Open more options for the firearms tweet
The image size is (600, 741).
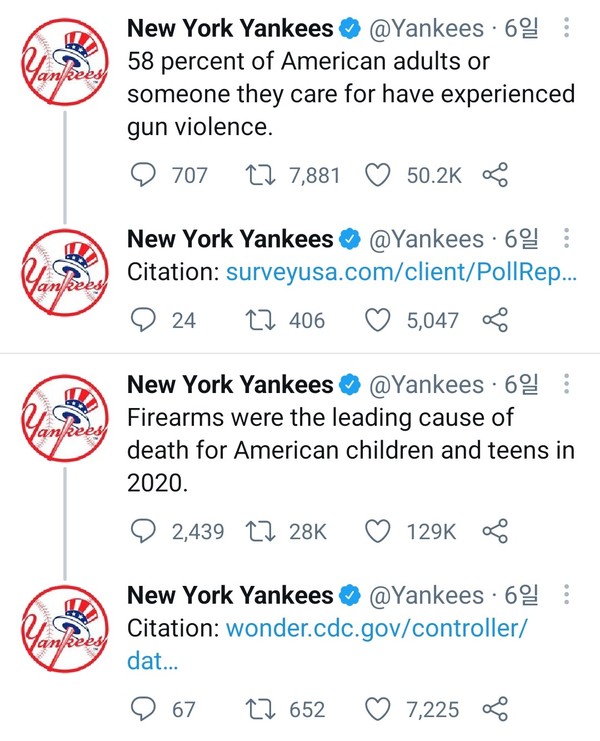pos(567,385)
